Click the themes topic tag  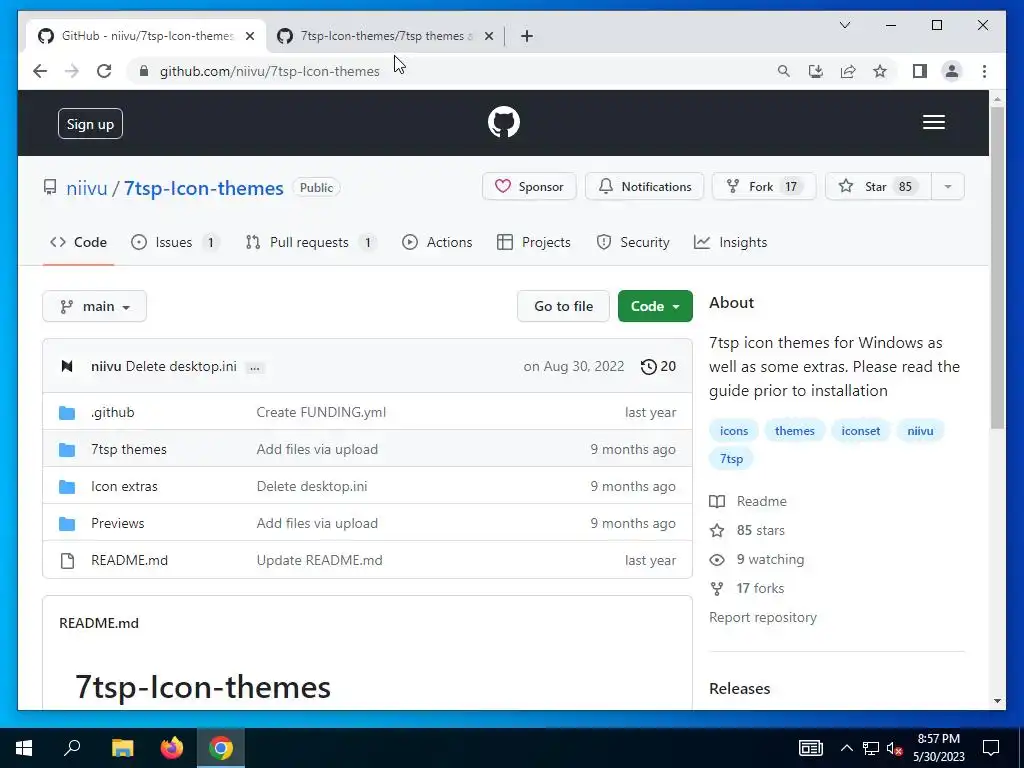795,431
